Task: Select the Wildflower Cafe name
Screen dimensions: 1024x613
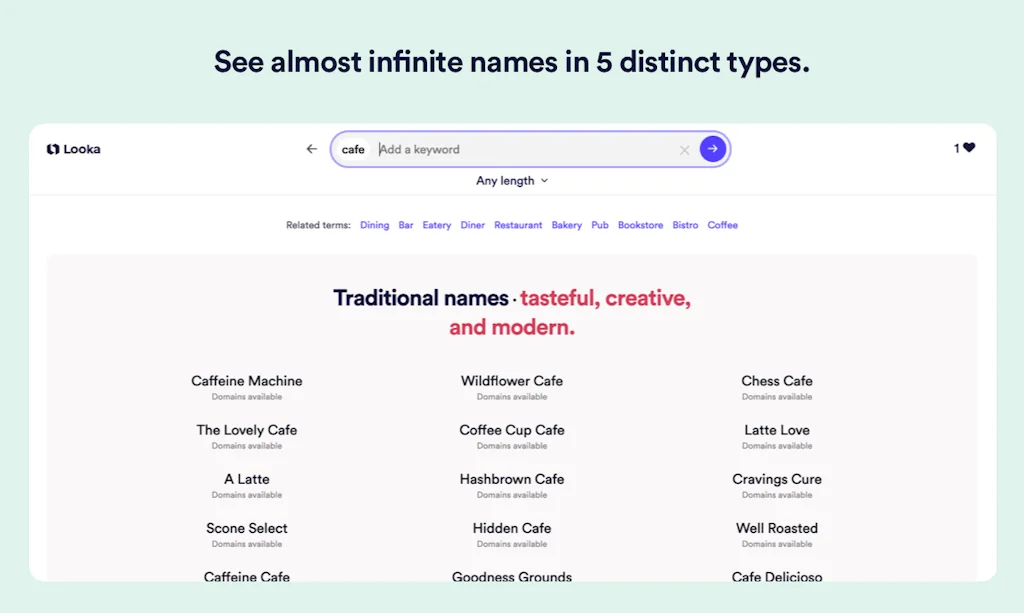Action: [512, 381]
